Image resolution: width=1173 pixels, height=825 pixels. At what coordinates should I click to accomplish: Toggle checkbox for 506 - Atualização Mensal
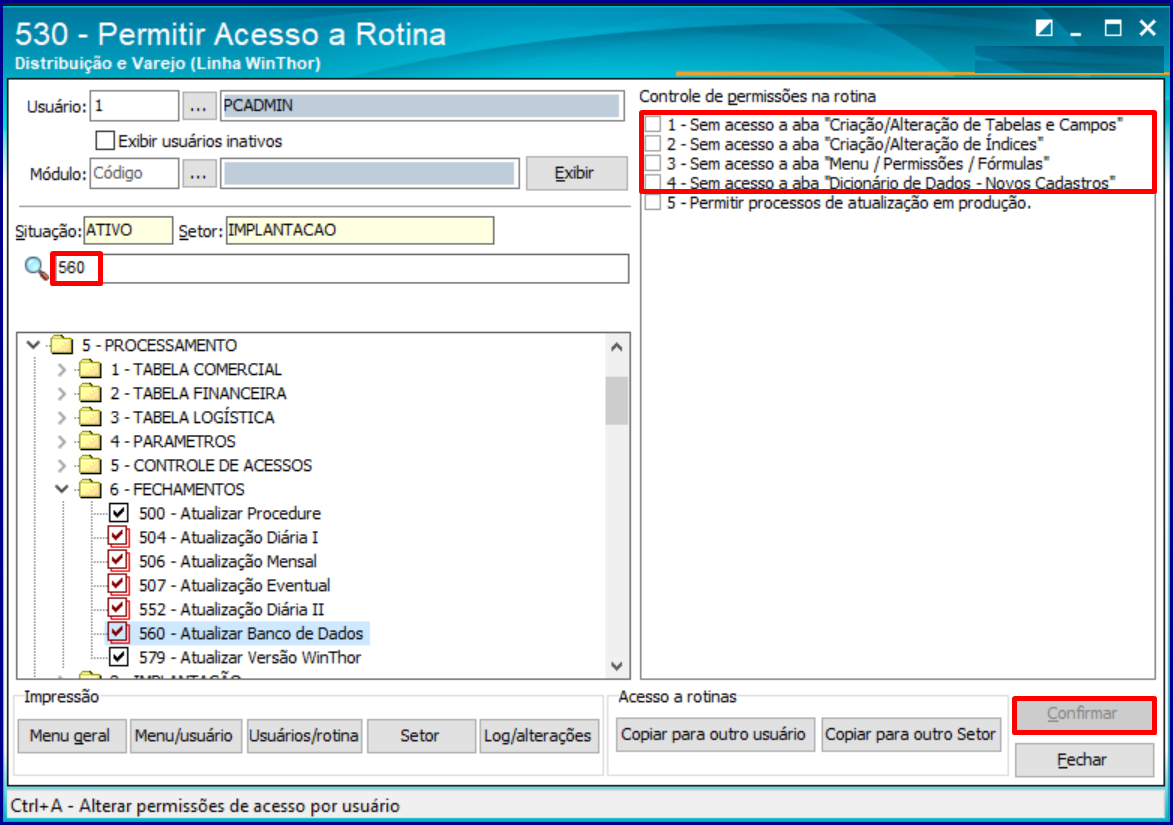(118, 561)
